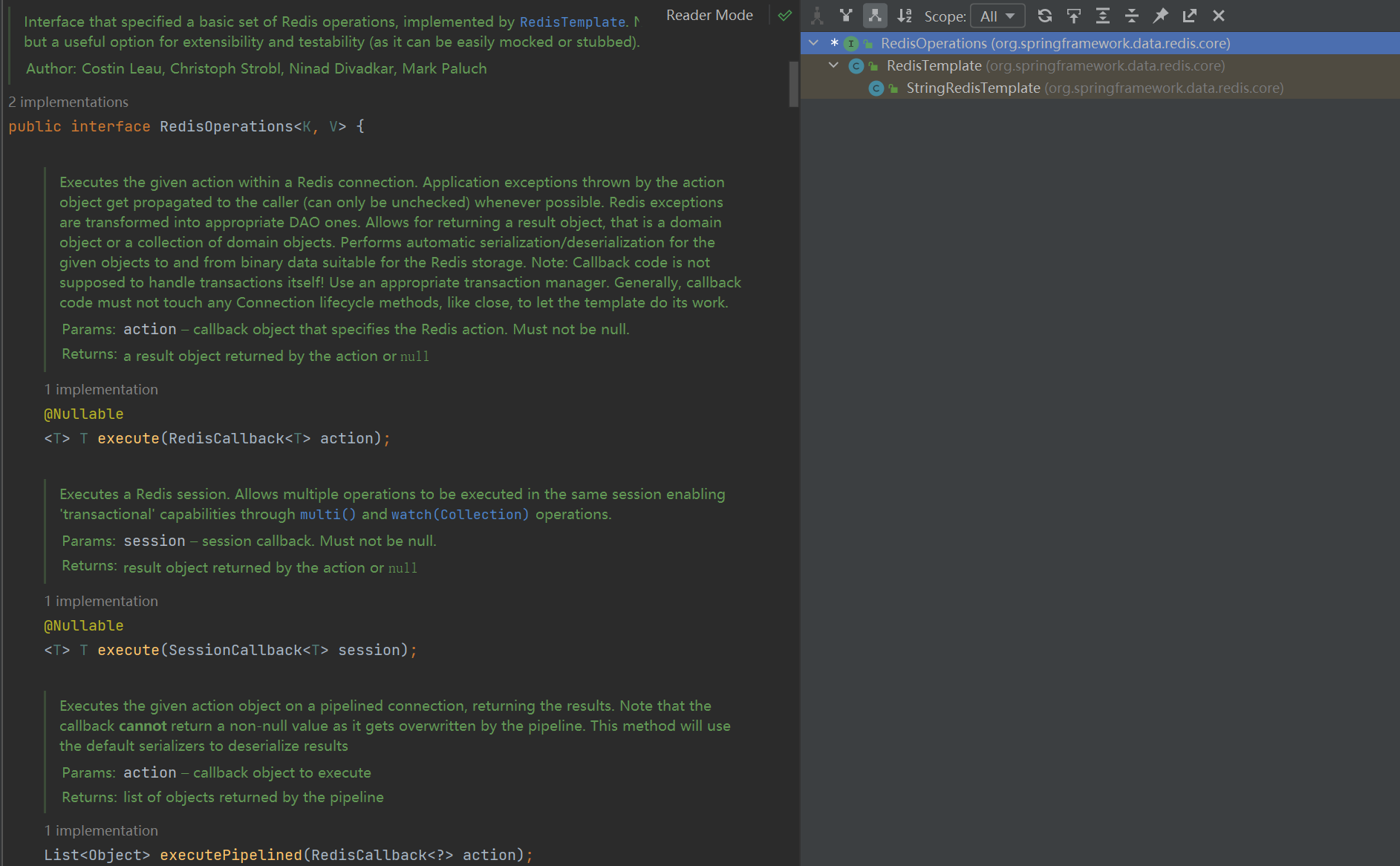Image resolution: width=1400 pixels, height=866 pixels.
Task: Click the RedisOperations interface icon
Action: 851,44
